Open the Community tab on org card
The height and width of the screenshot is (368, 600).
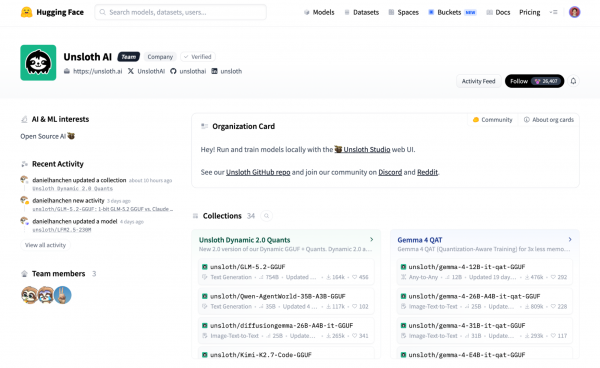[492, 120]
